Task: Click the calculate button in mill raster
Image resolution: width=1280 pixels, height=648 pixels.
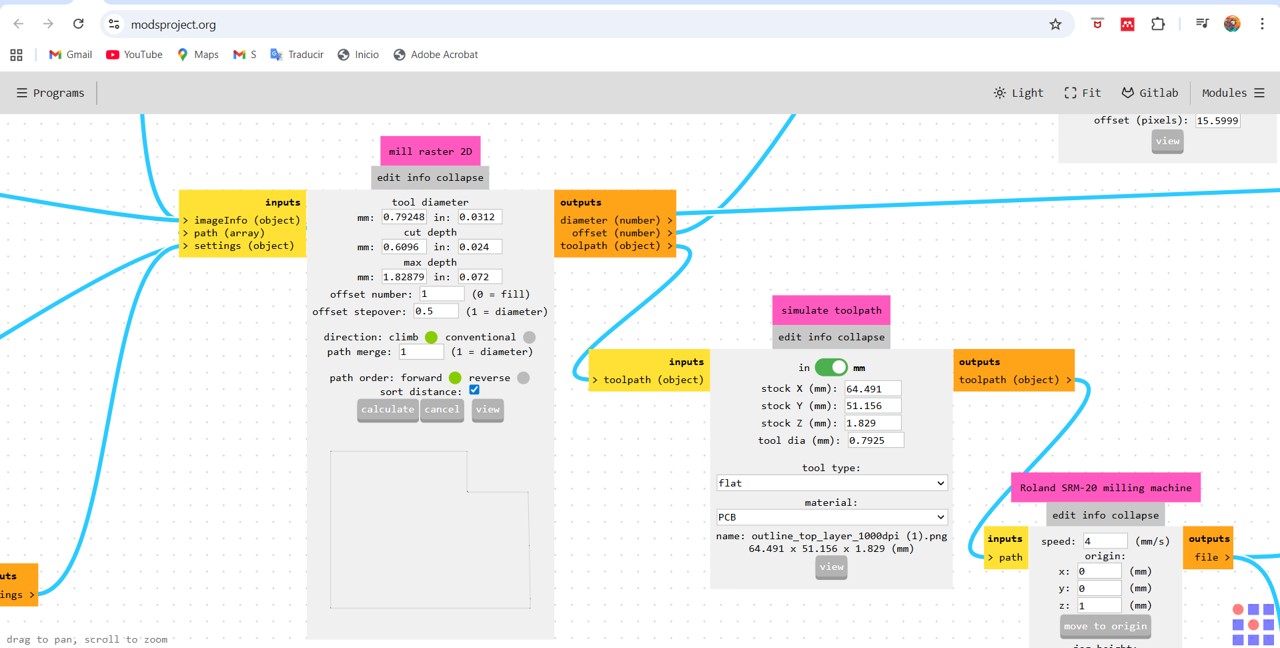Action: [x=388, y=410]
